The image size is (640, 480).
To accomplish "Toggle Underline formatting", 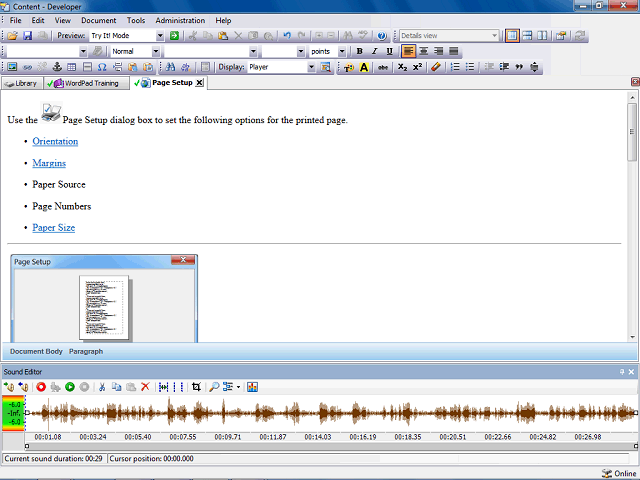I will (x=389, y=51).
